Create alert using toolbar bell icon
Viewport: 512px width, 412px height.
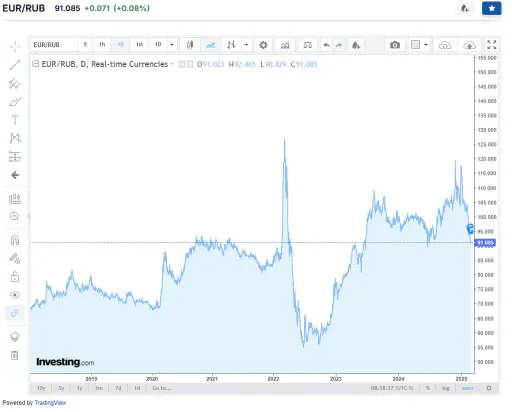click(x=356, y=45)
